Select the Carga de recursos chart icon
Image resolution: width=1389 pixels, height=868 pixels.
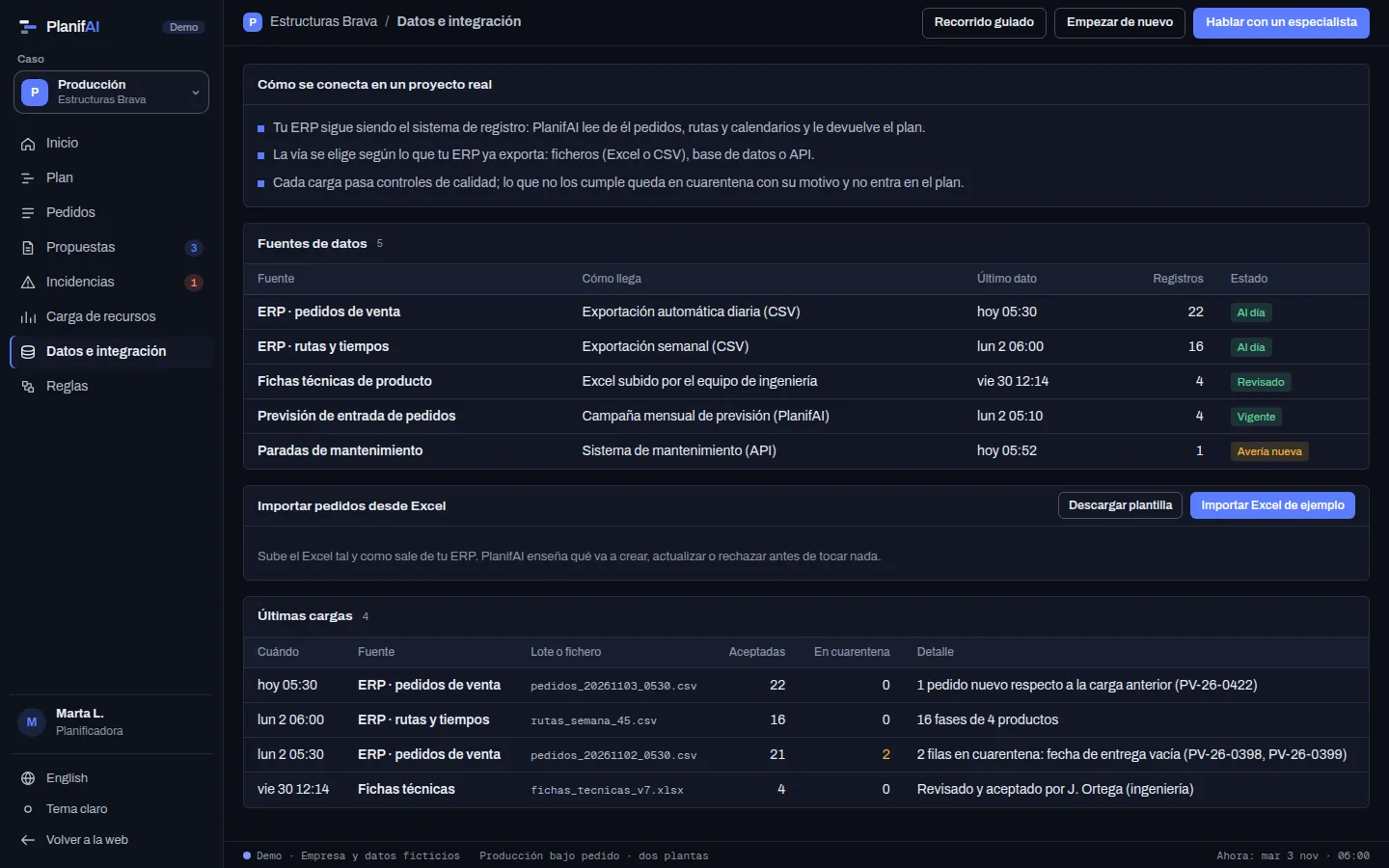click(28, 317)
